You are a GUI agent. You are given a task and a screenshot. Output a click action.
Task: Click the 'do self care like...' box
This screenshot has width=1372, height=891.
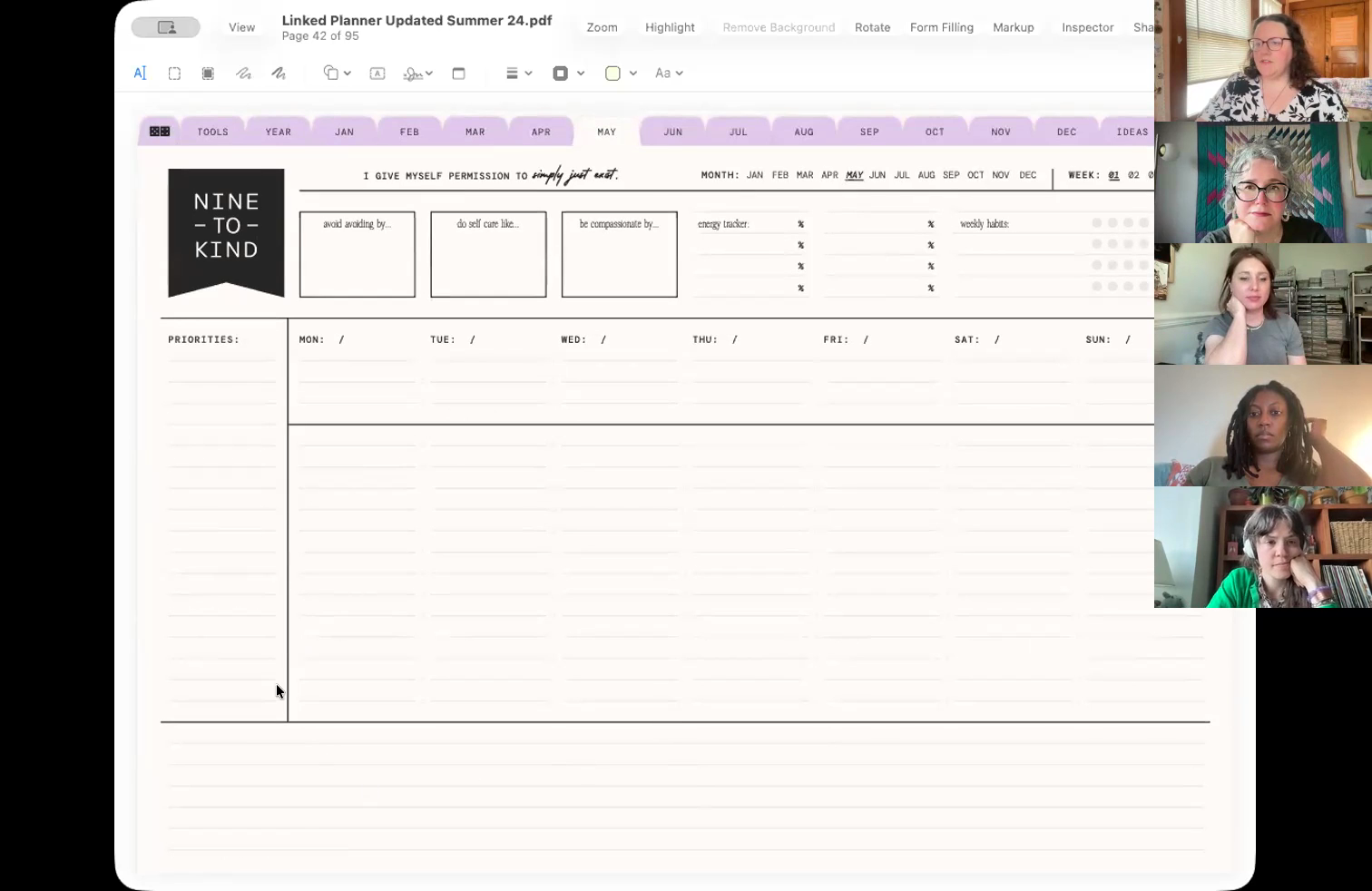[488, 254]
